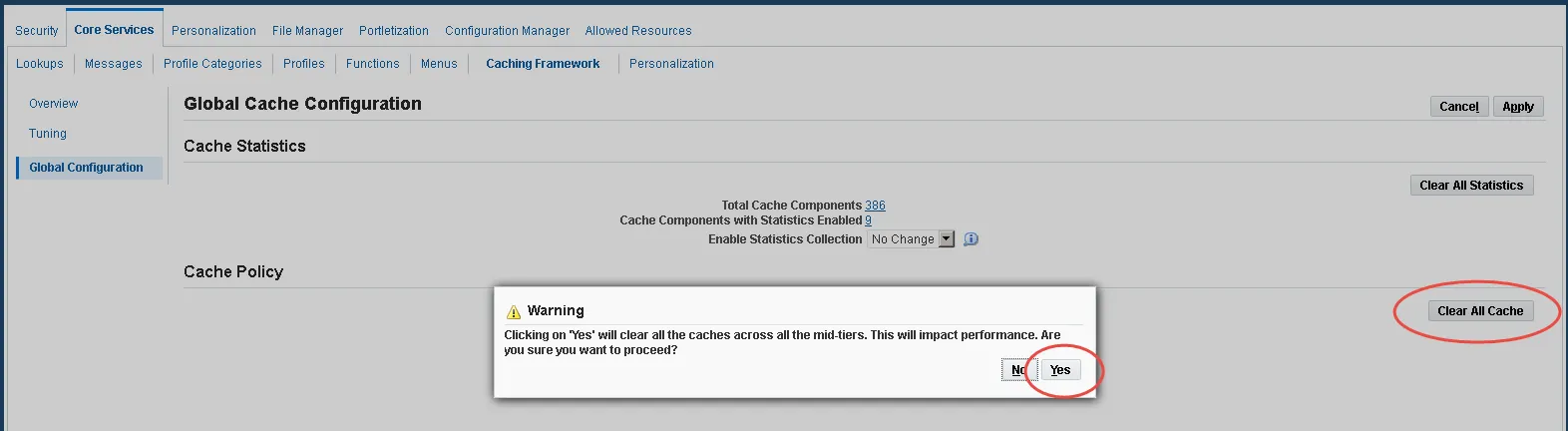This screenshot has height=431, width=1568.
Task: Select the Allowed Resources tab
Action: click(x=638, y=31)
